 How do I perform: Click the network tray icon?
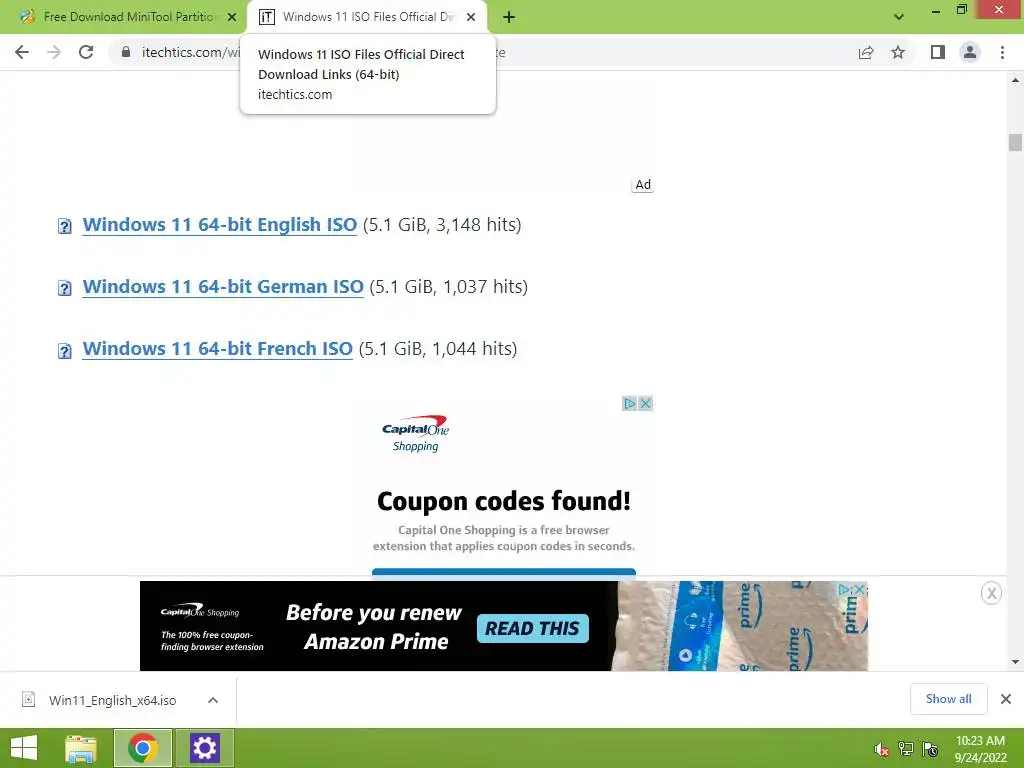(x=906, y=749)
